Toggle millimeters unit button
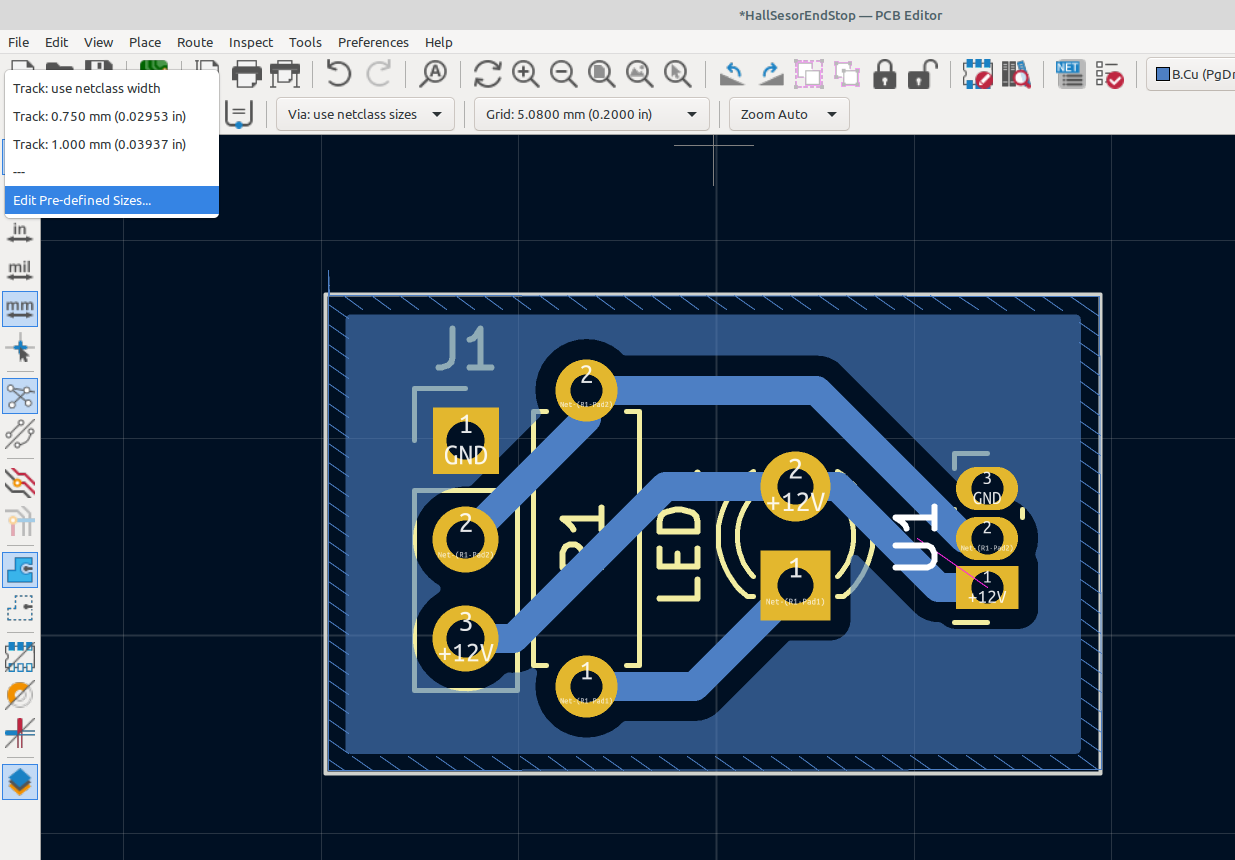1235x860 pixels. point(20,309)
